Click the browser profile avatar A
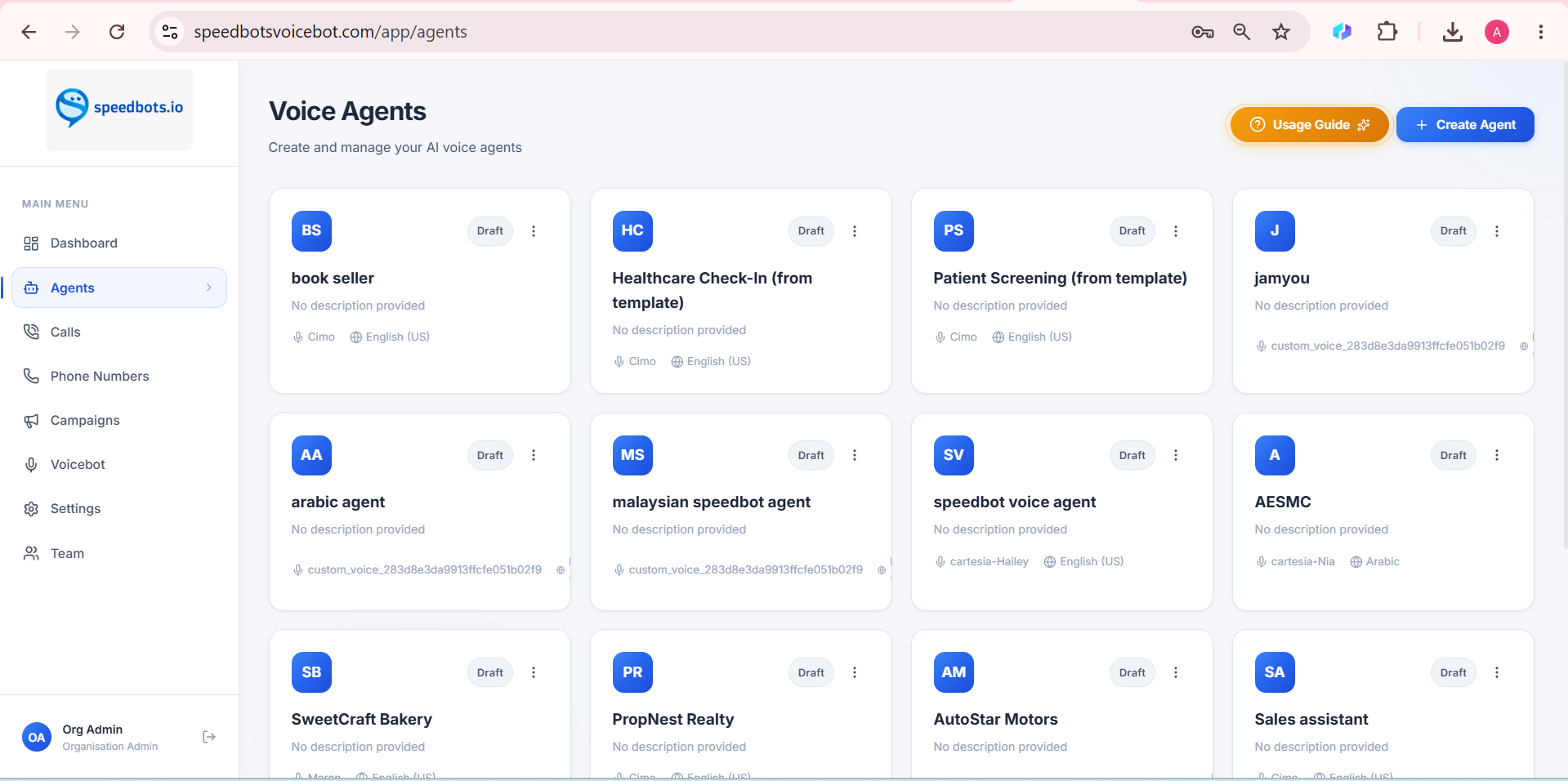This screenshot has height=781, width=1568. [1497, 32]
